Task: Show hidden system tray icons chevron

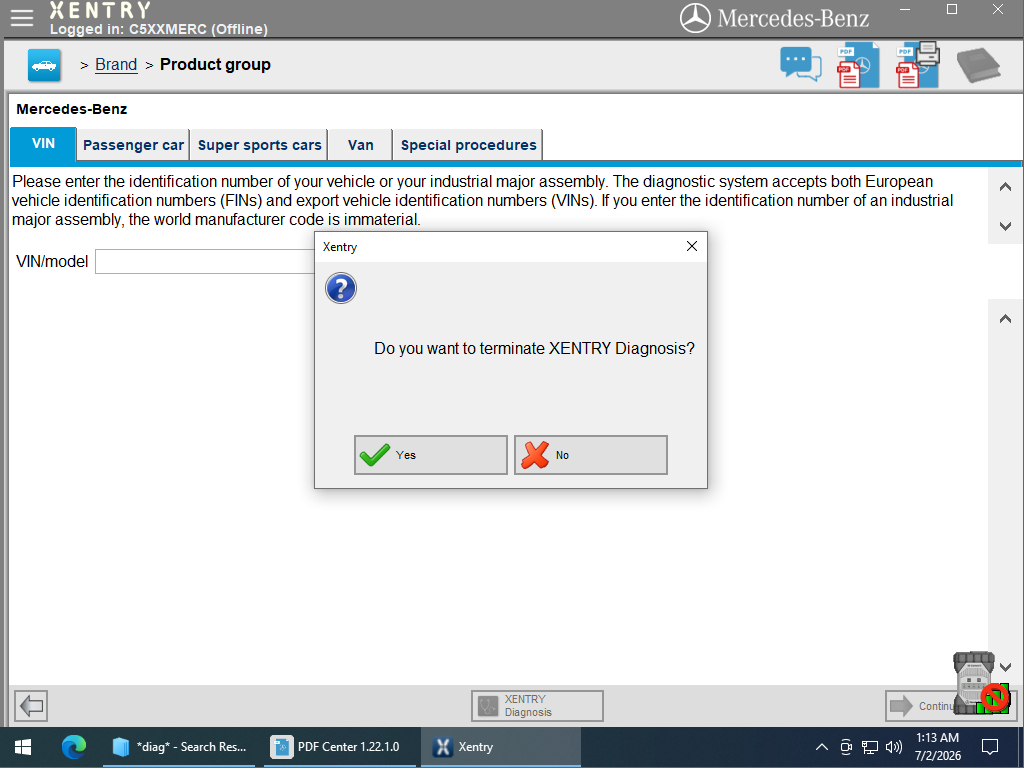Action: pyautogui.click(x=822, y=747)
